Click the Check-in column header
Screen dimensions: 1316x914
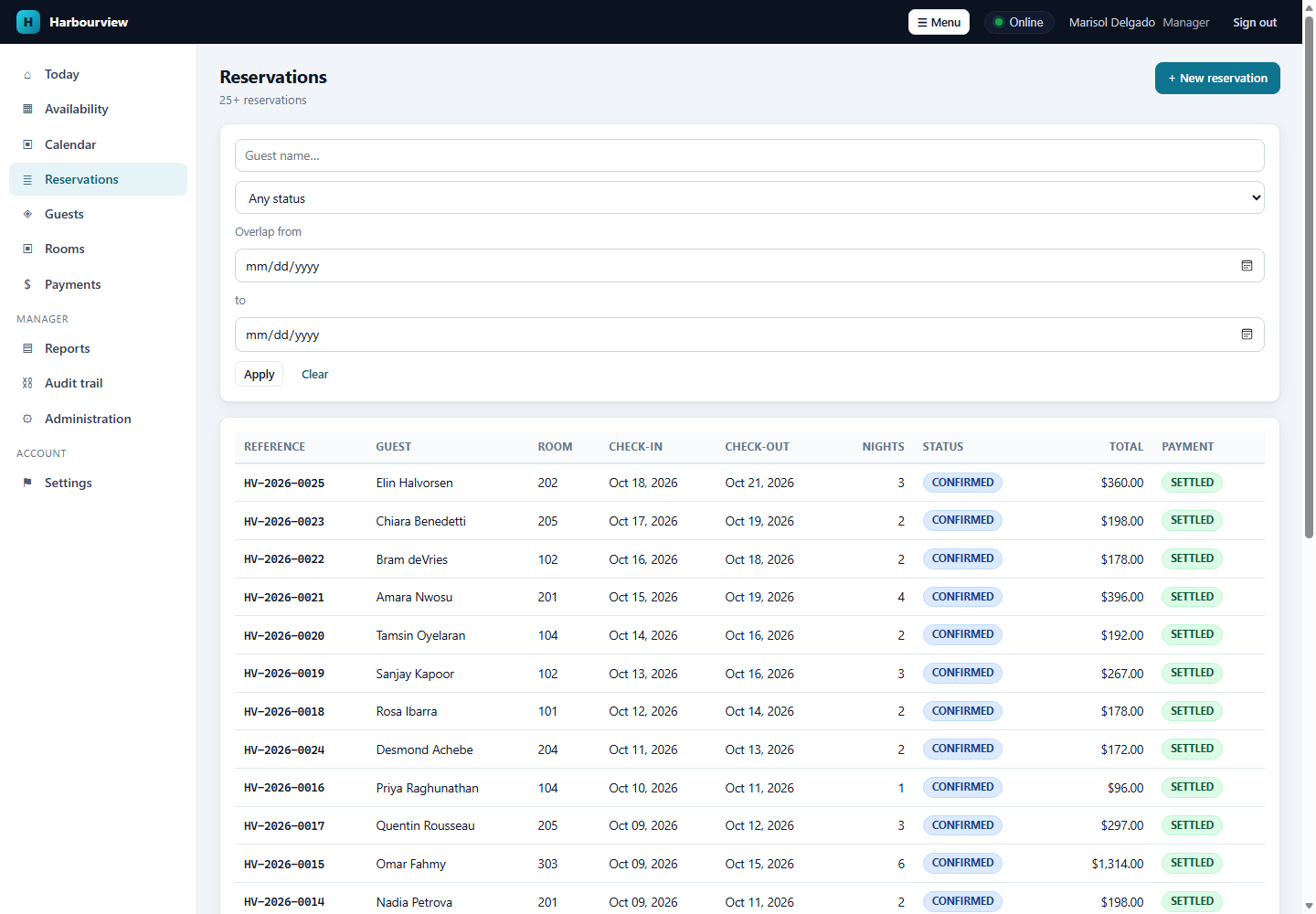point(636,447)
